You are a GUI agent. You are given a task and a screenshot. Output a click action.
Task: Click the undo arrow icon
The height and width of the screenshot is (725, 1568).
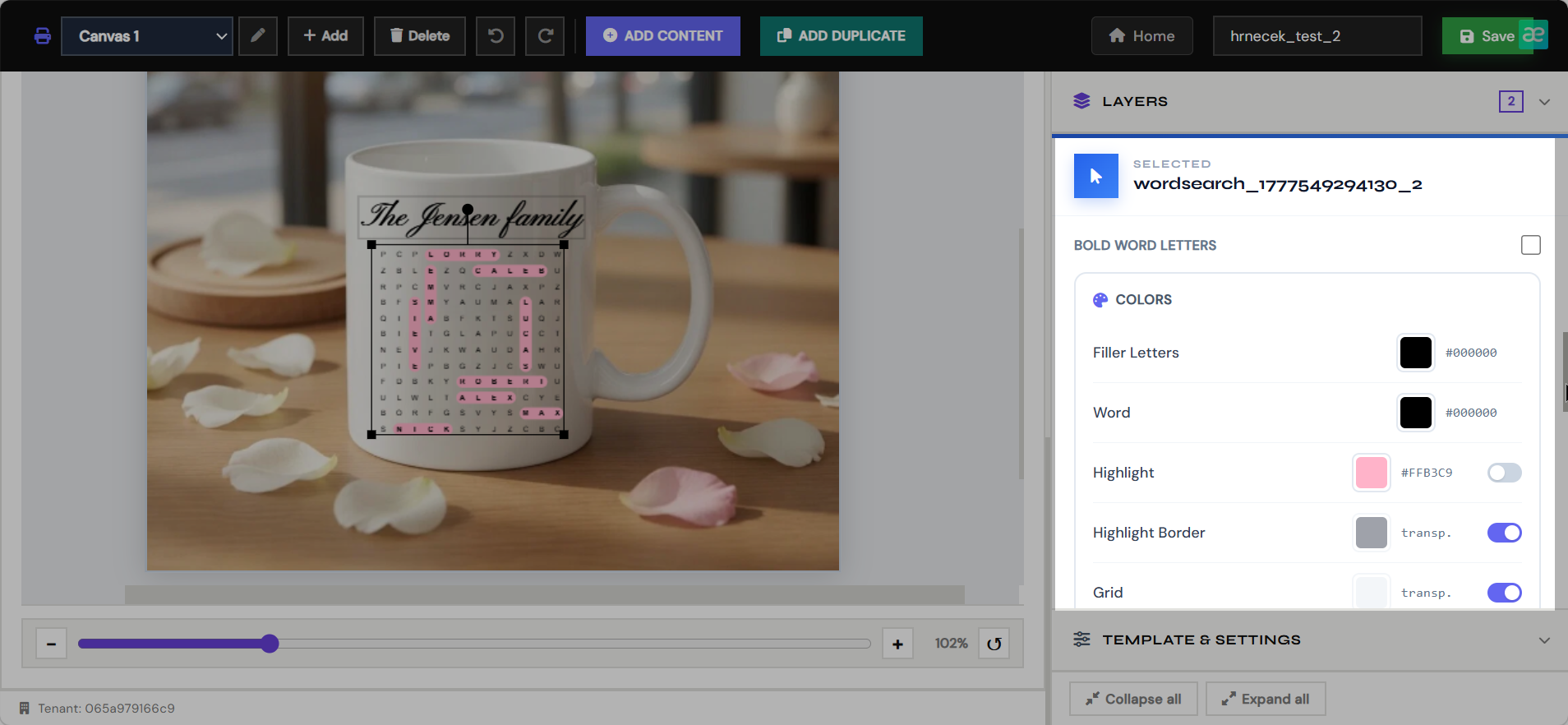pyautogui.click(x=496, y=36)
